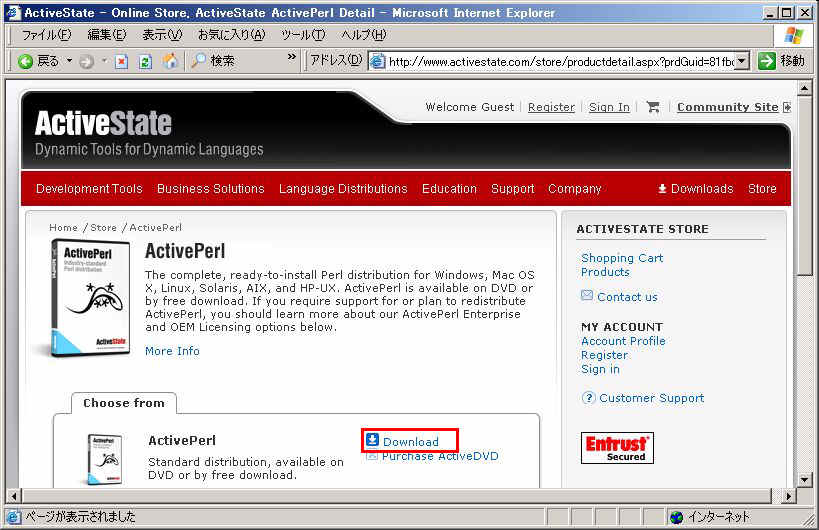Open the Account Profile link
The width and height of the screenshot is (819, 530).
623,341
